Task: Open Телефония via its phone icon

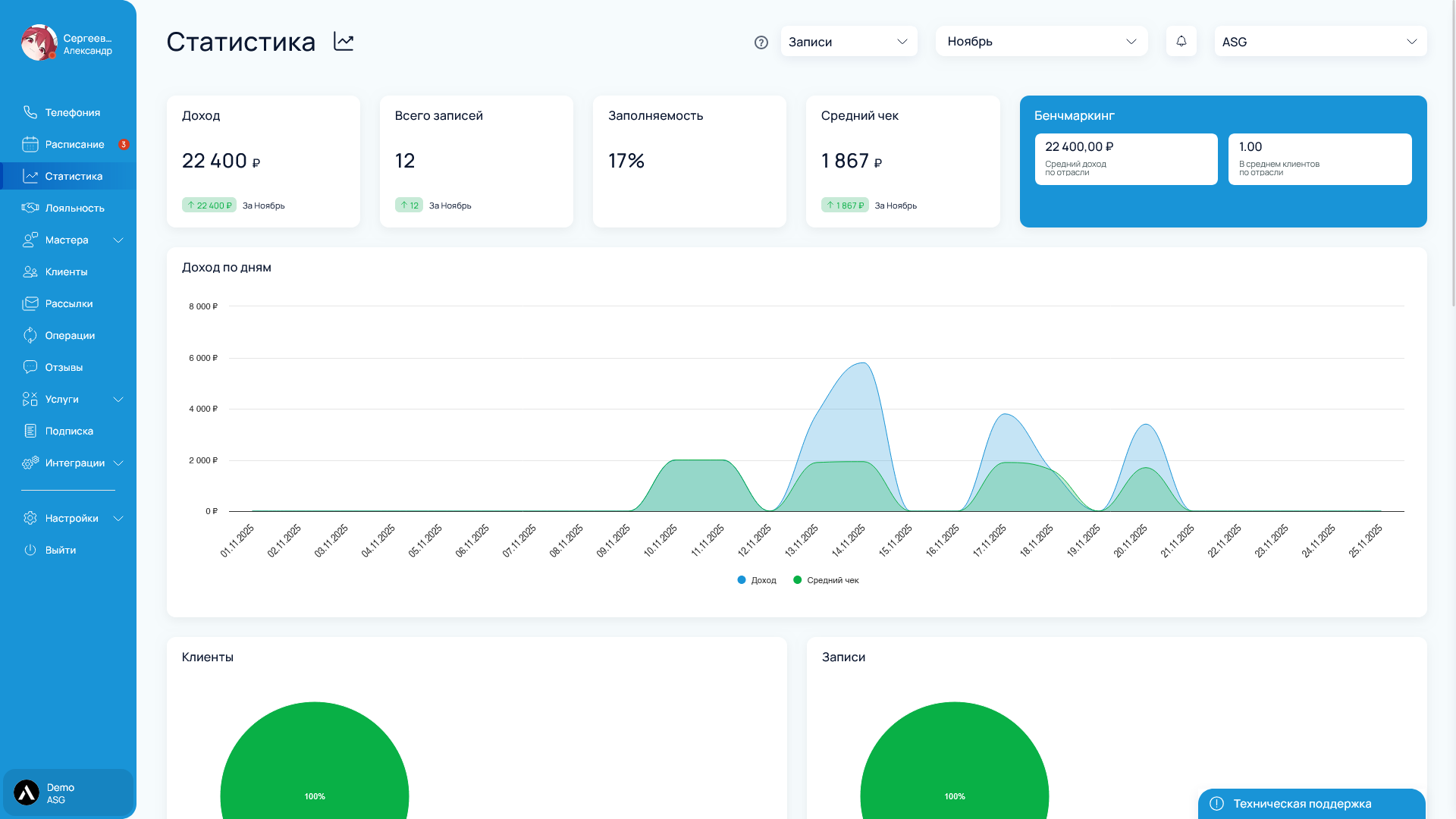Action: (x=30, y=112)
